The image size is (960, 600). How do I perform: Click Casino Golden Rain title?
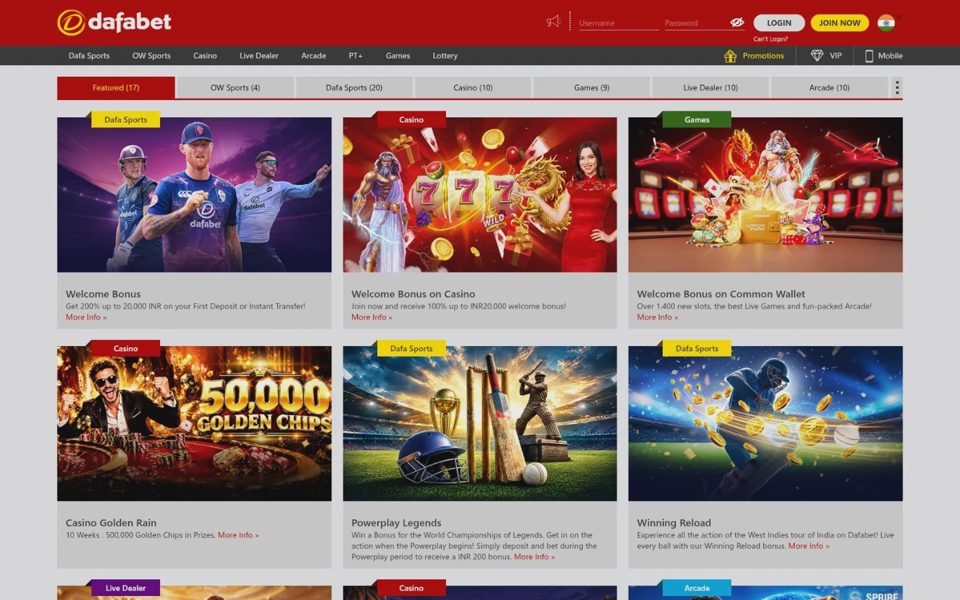coord(111,523)
